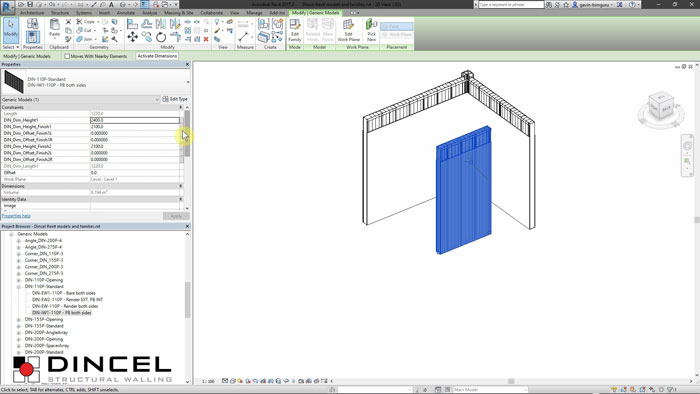
Task: Click the Thin Lines icon in quick access toolbar
Action: pyautogui.click(x=145, y=4)
